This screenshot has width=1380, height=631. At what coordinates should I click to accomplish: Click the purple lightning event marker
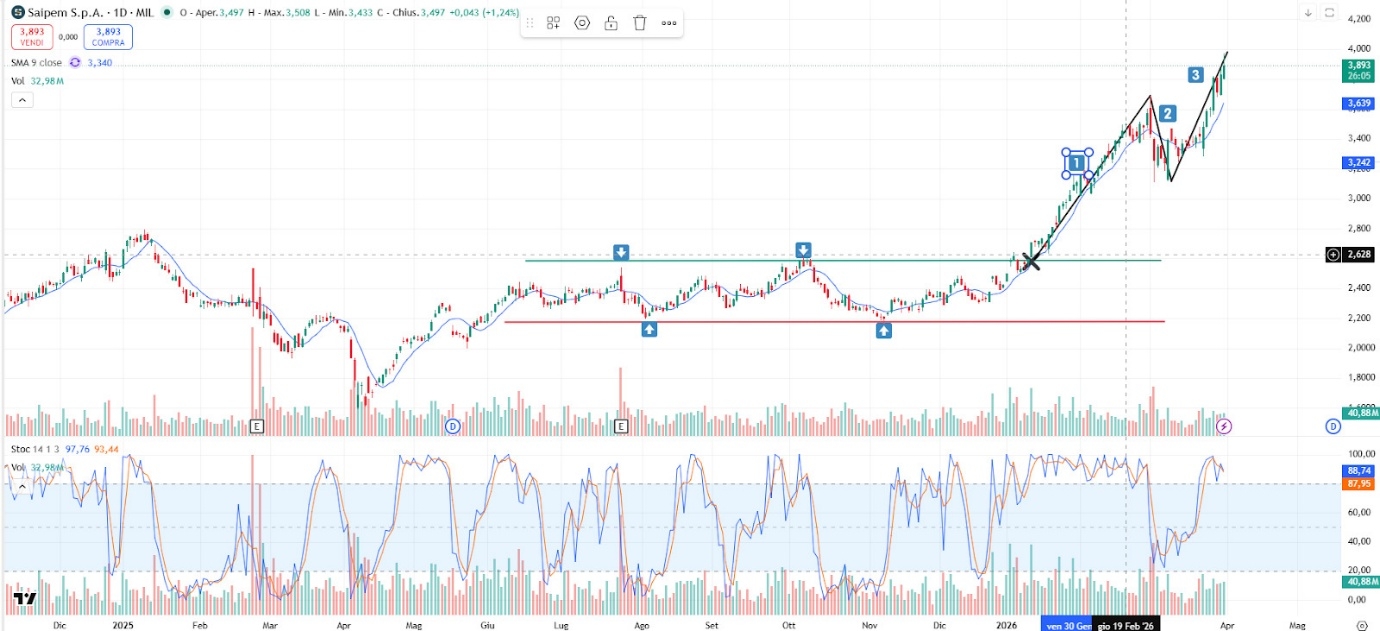point(1225,426)
